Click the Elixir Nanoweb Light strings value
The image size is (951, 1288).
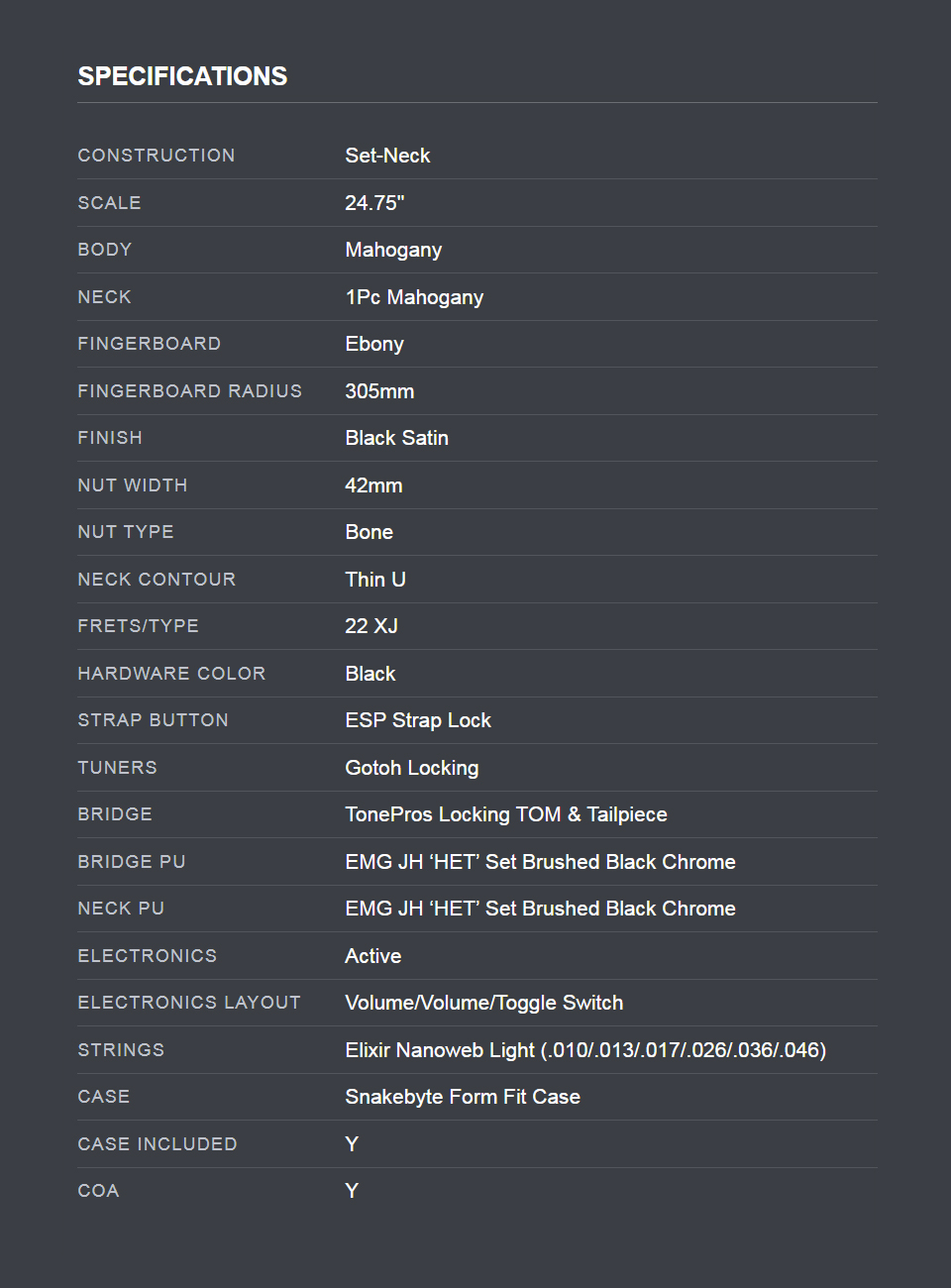pyautogui.click(x=585, y=1050)
